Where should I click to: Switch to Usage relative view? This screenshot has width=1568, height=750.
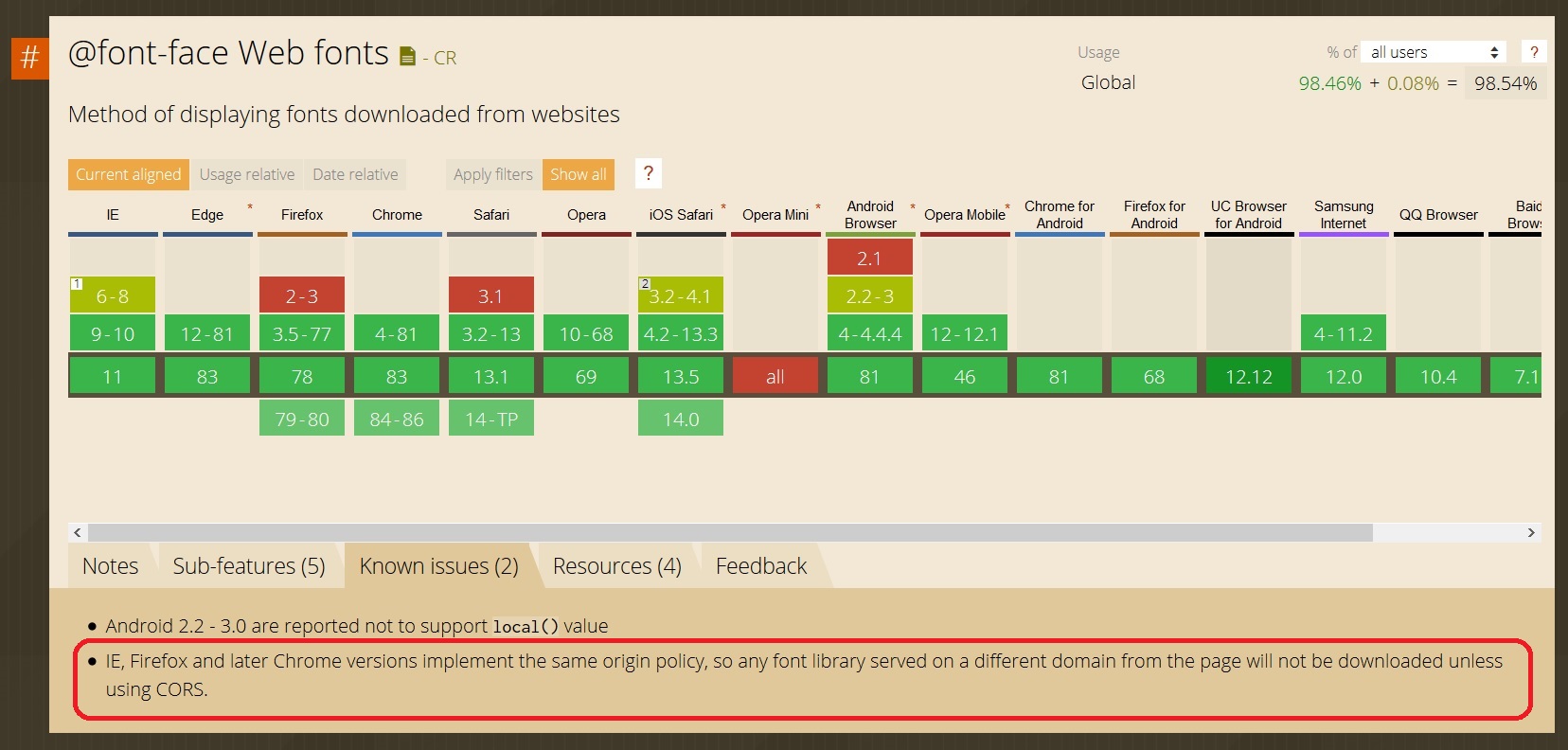[x=247, y=174]
